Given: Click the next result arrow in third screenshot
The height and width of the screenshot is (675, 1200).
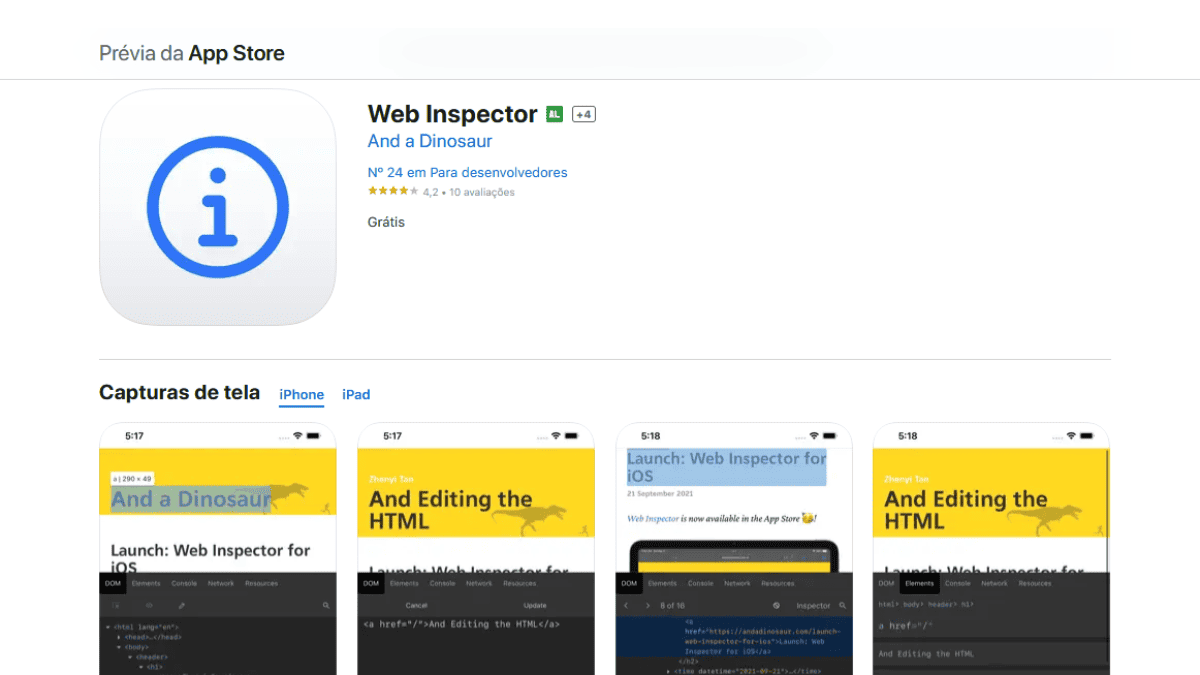Looking at the screenshot, I should [647, 606].
